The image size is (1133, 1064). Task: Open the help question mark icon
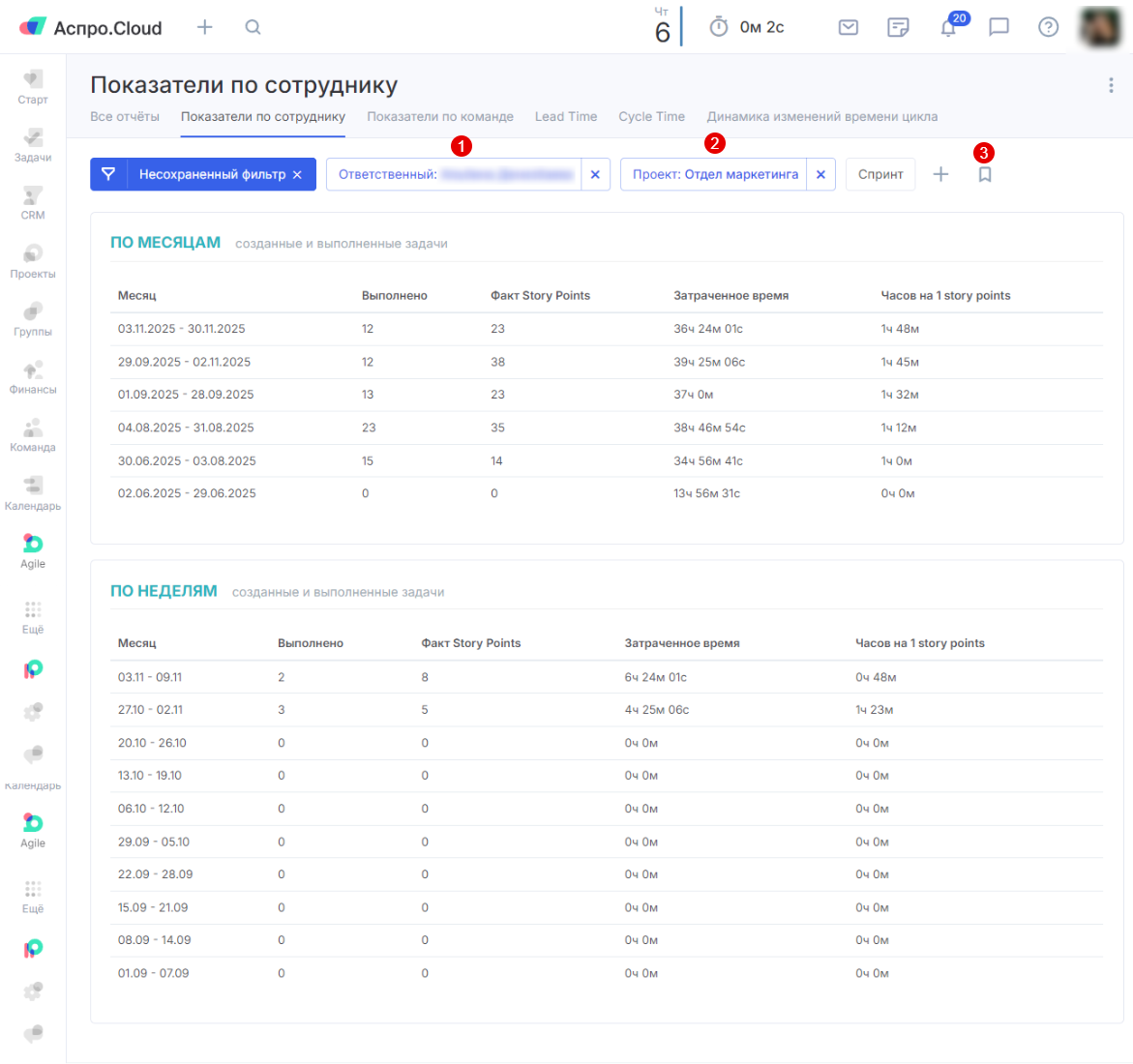click(x=1048, y=27)
